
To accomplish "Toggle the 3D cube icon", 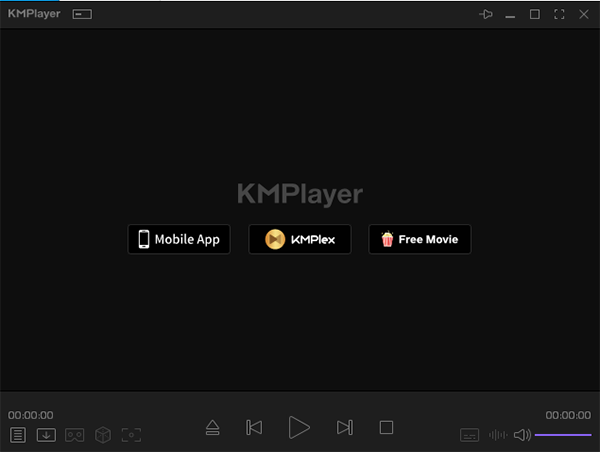I will [x=102, y=435].
